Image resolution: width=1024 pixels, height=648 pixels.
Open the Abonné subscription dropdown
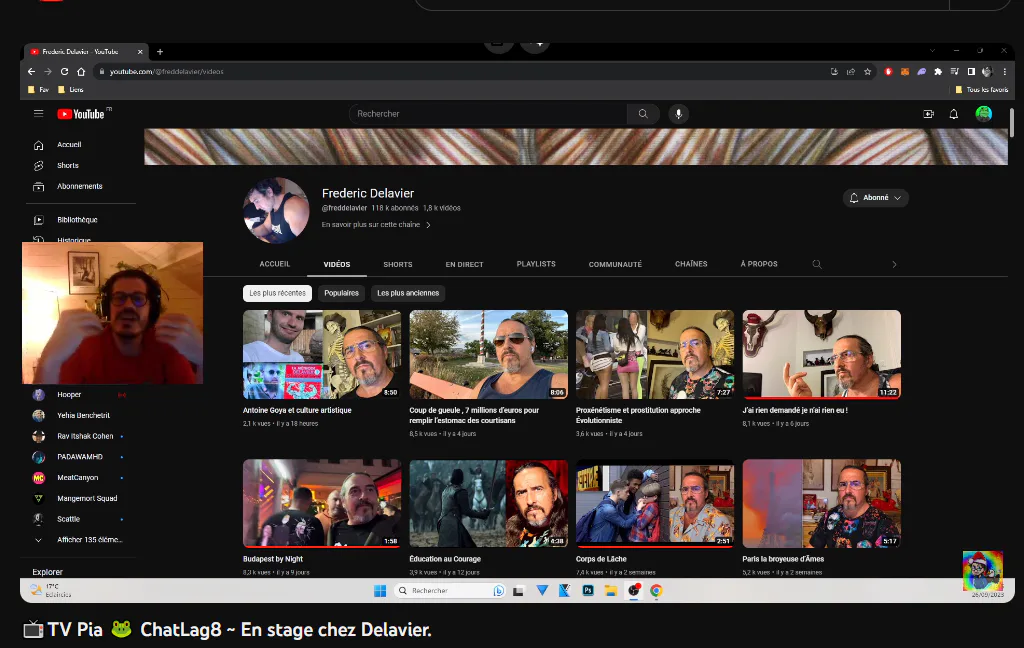pyautogui.click(x=876, y=198)
